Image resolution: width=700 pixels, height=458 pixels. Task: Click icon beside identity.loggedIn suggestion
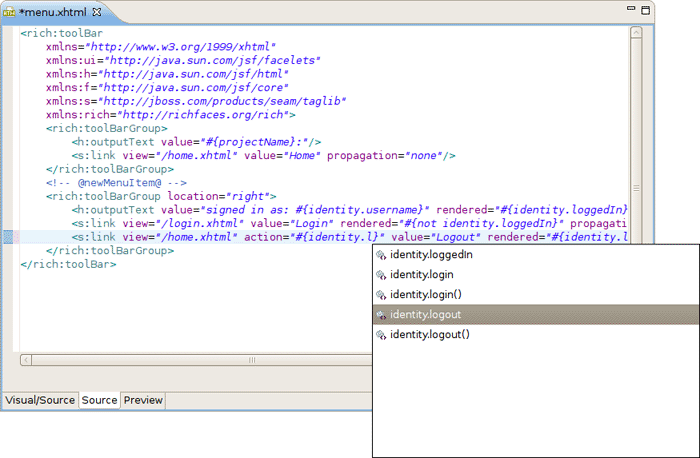click(x=380, y=255)
